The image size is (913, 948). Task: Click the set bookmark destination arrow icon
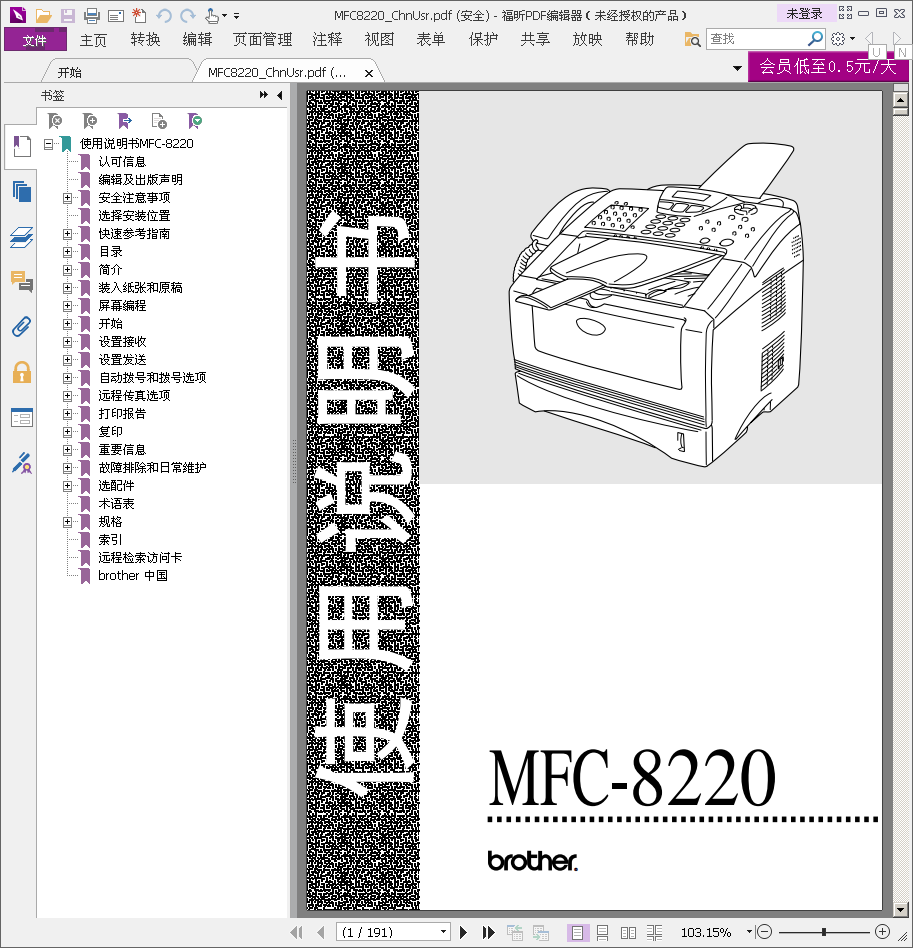coord(125,121)
